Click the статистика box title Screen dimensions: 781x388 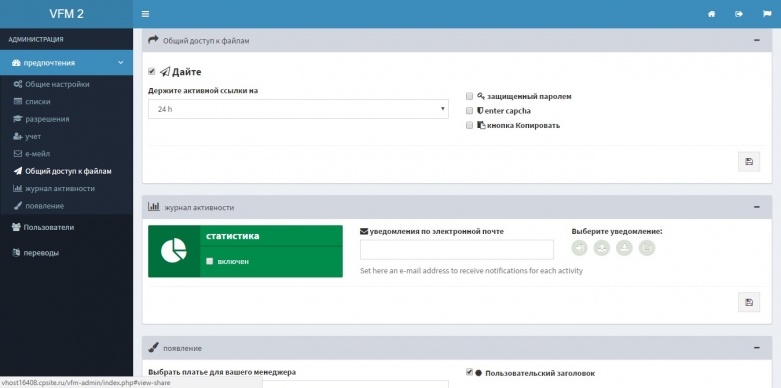point(233,236)
